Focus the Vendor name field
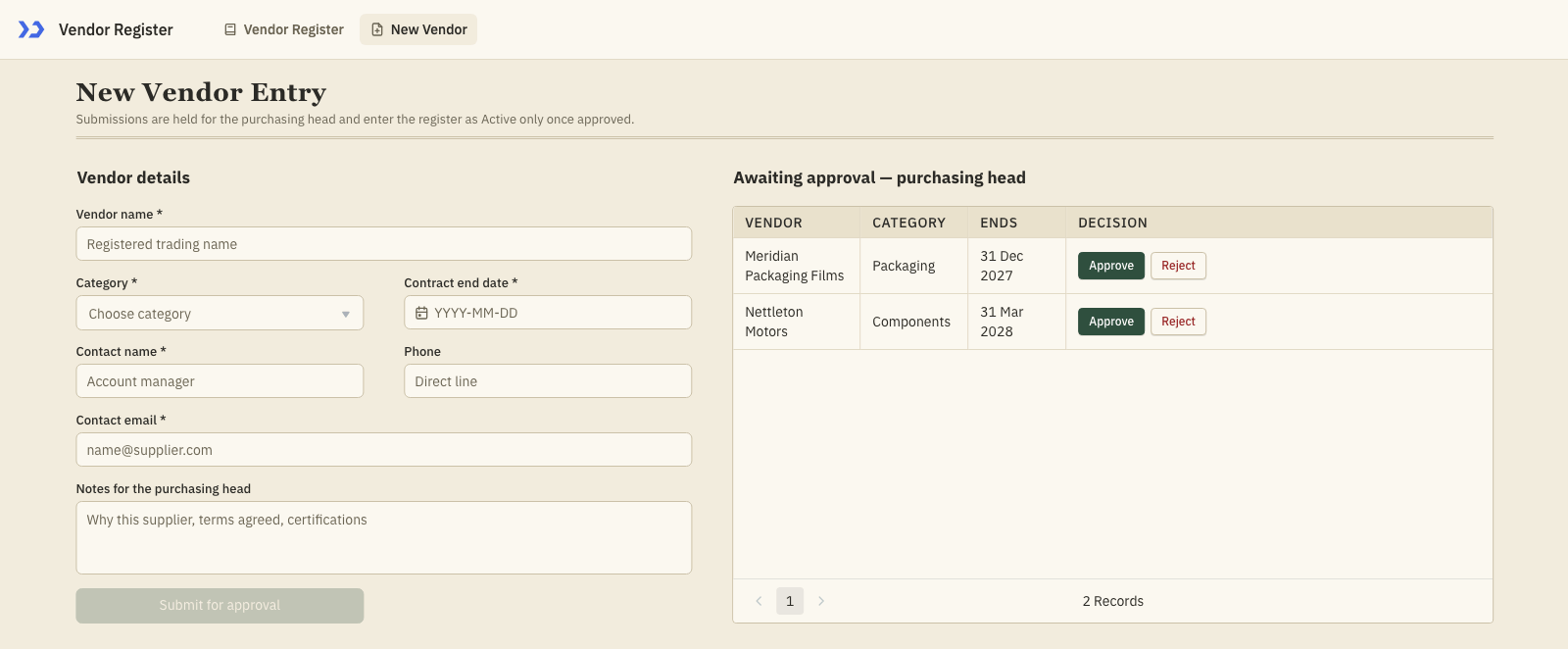This screenshot has height=649, width=1568. pos(384,244)
